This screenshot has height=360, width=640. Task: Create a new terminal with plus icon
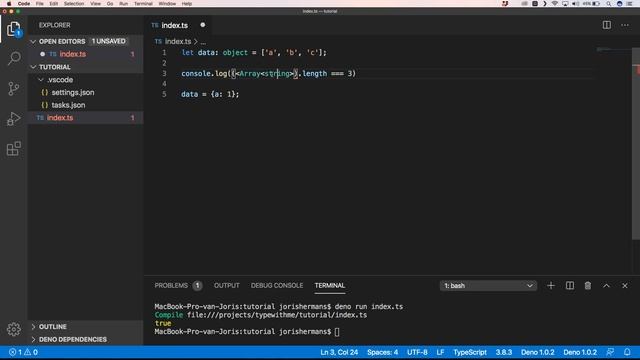click(x=551, y=286)
